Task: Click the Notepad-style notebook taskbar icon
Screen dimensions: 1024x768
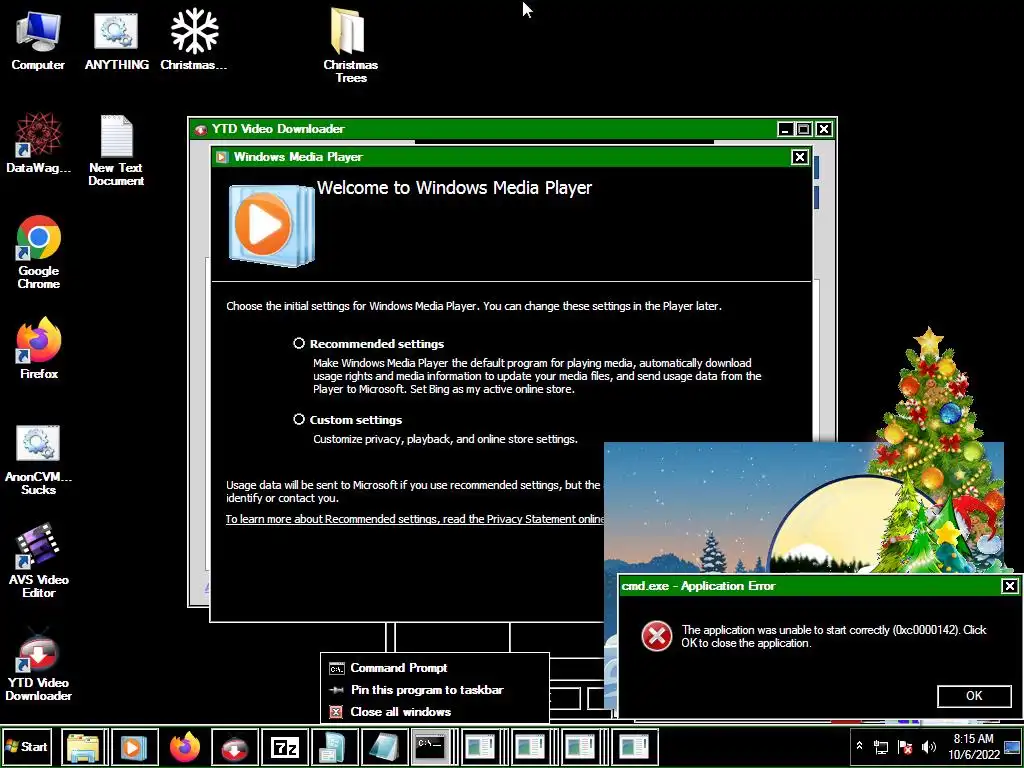Action: 384,746
